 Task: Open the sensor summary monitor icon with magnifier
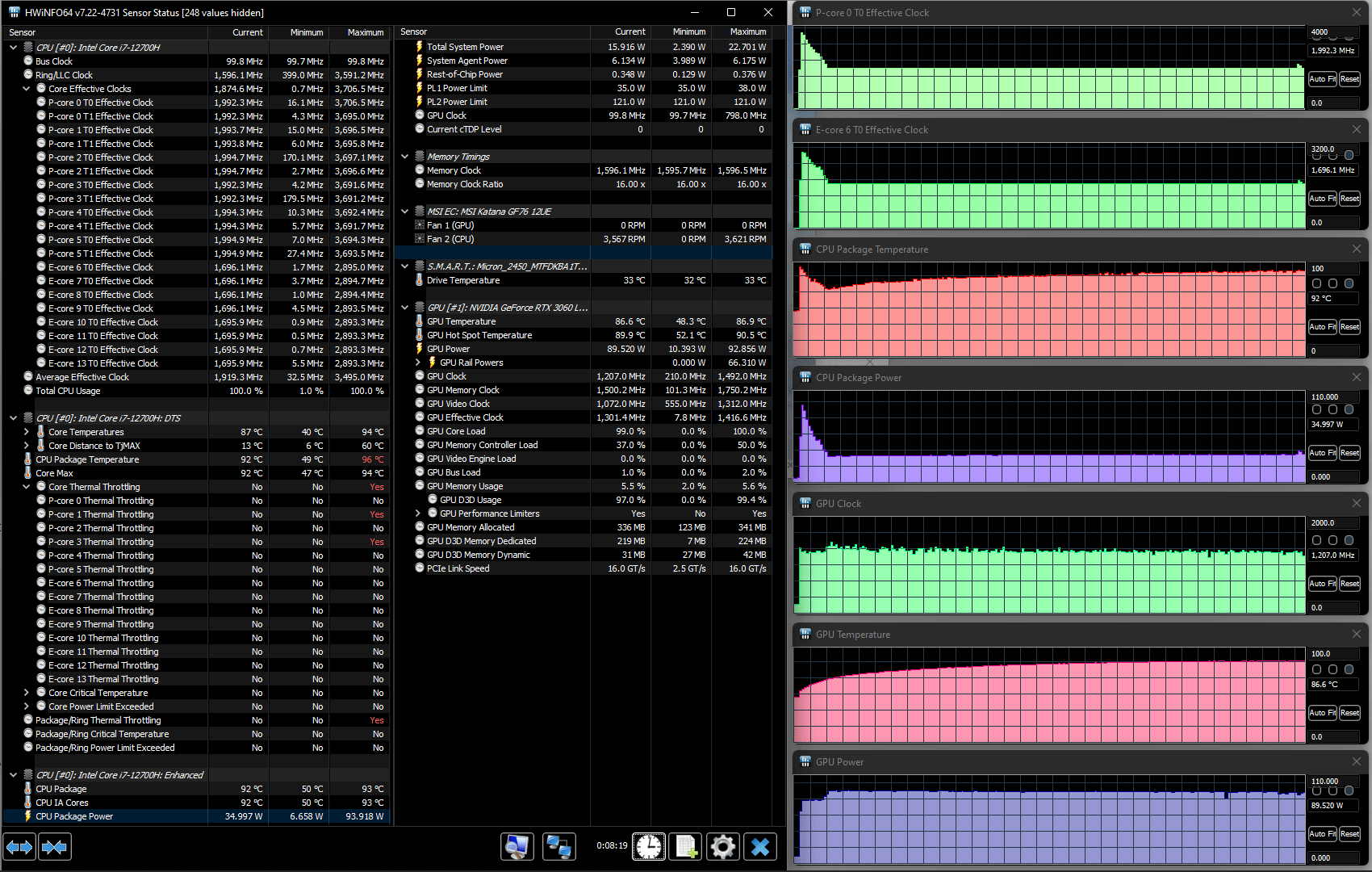pos(517,847)
